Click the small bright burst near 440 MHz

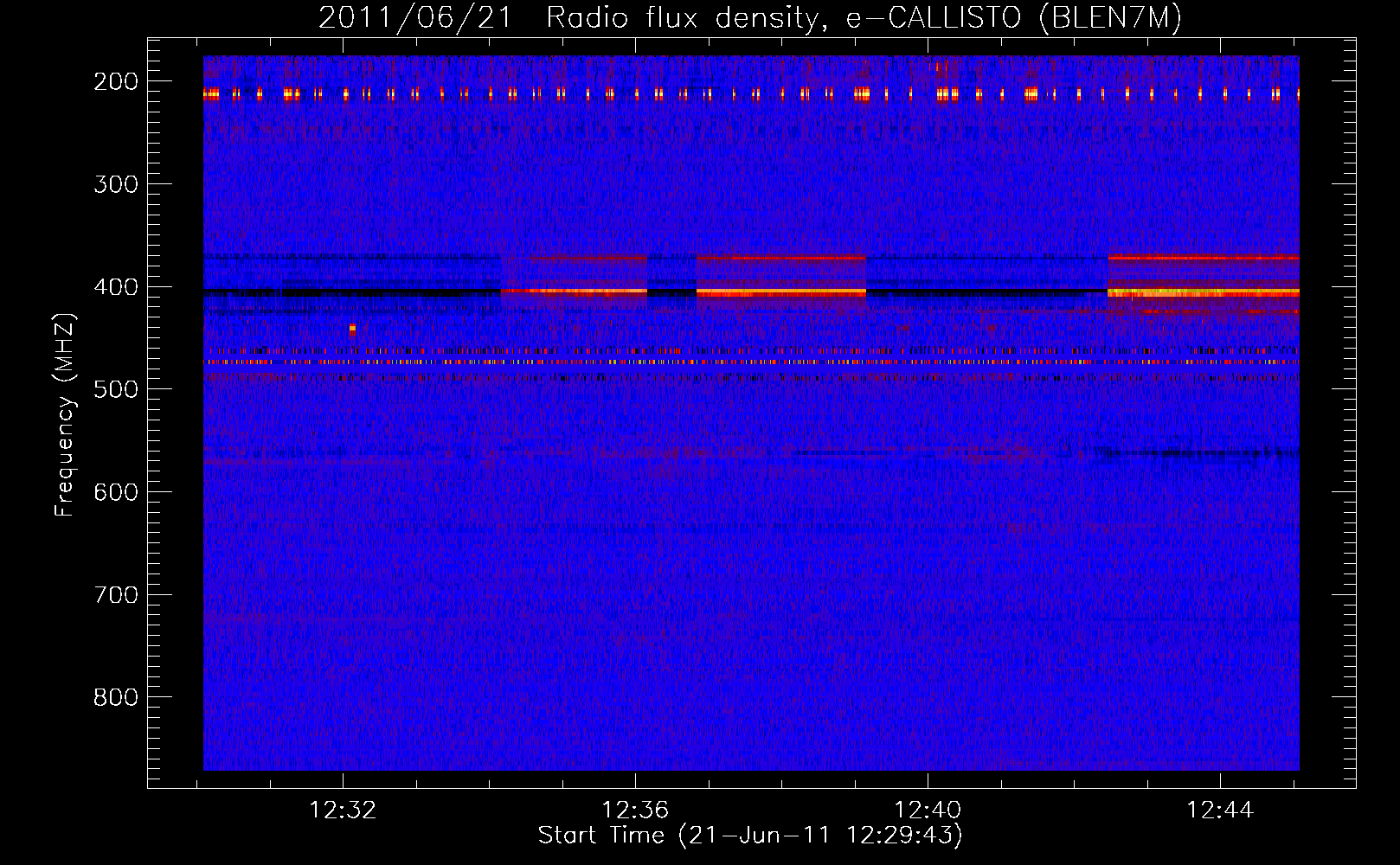(352, 329)
